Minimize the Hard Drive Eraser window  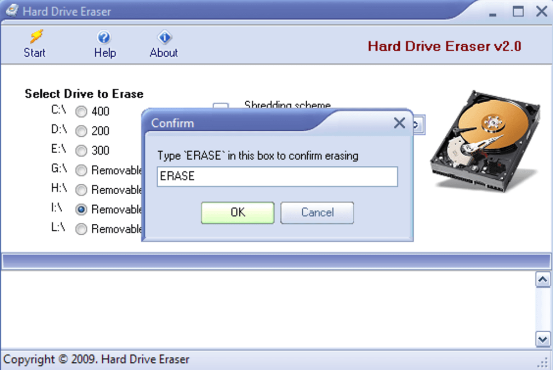point(493,14)
